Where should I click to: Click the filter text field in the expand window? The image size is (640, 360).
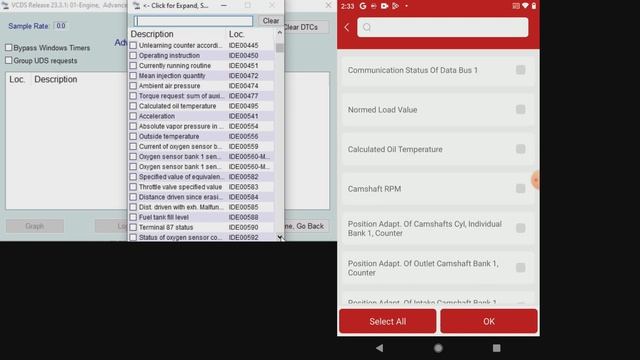pos(193,21)
